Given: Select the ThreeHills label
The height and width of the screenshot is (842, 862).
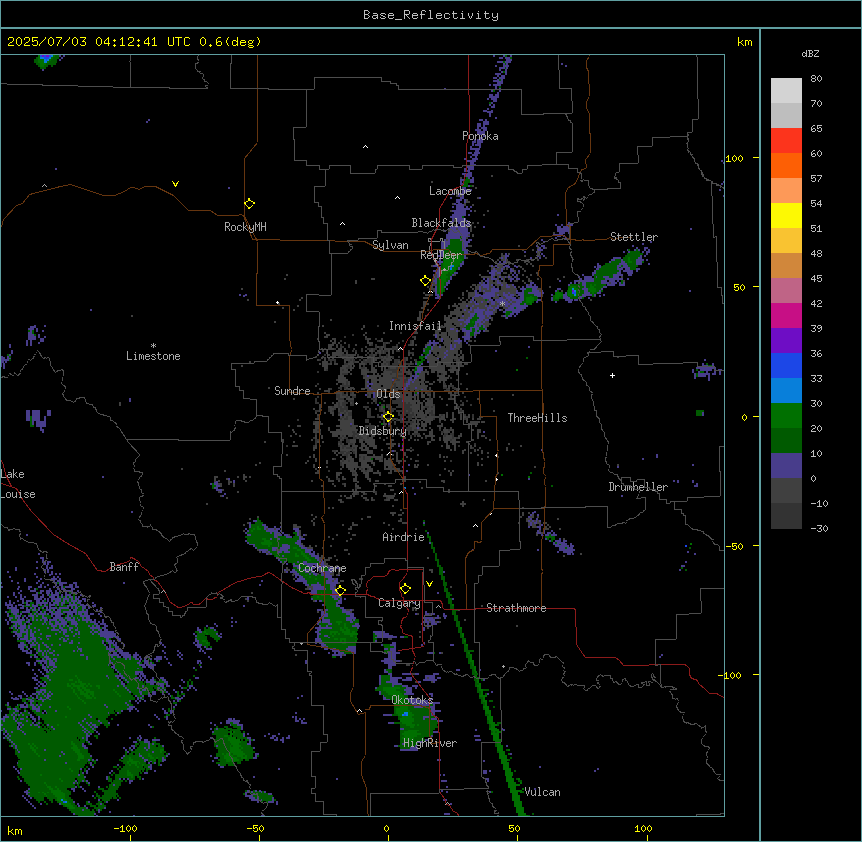Looking at the screenshot, I should click(x=537, y=418).
